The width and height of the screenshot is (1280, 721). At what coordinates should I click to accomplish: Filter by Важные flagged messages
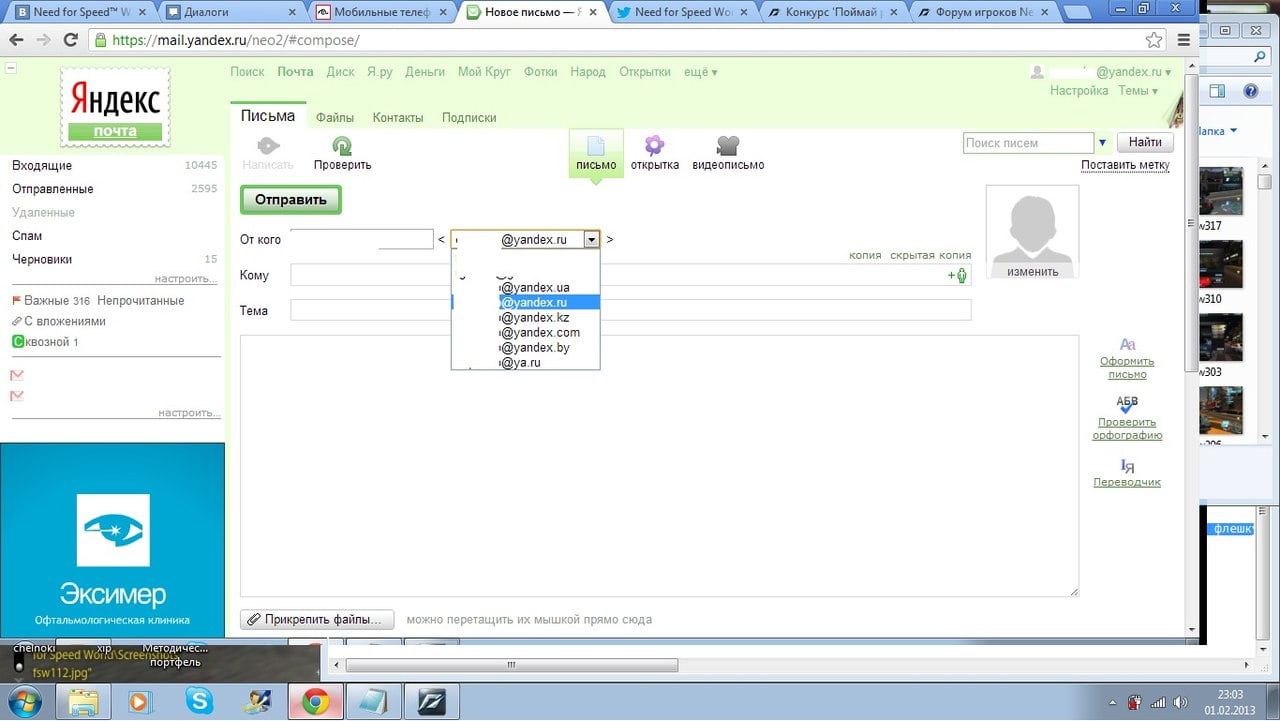point(50,301)
